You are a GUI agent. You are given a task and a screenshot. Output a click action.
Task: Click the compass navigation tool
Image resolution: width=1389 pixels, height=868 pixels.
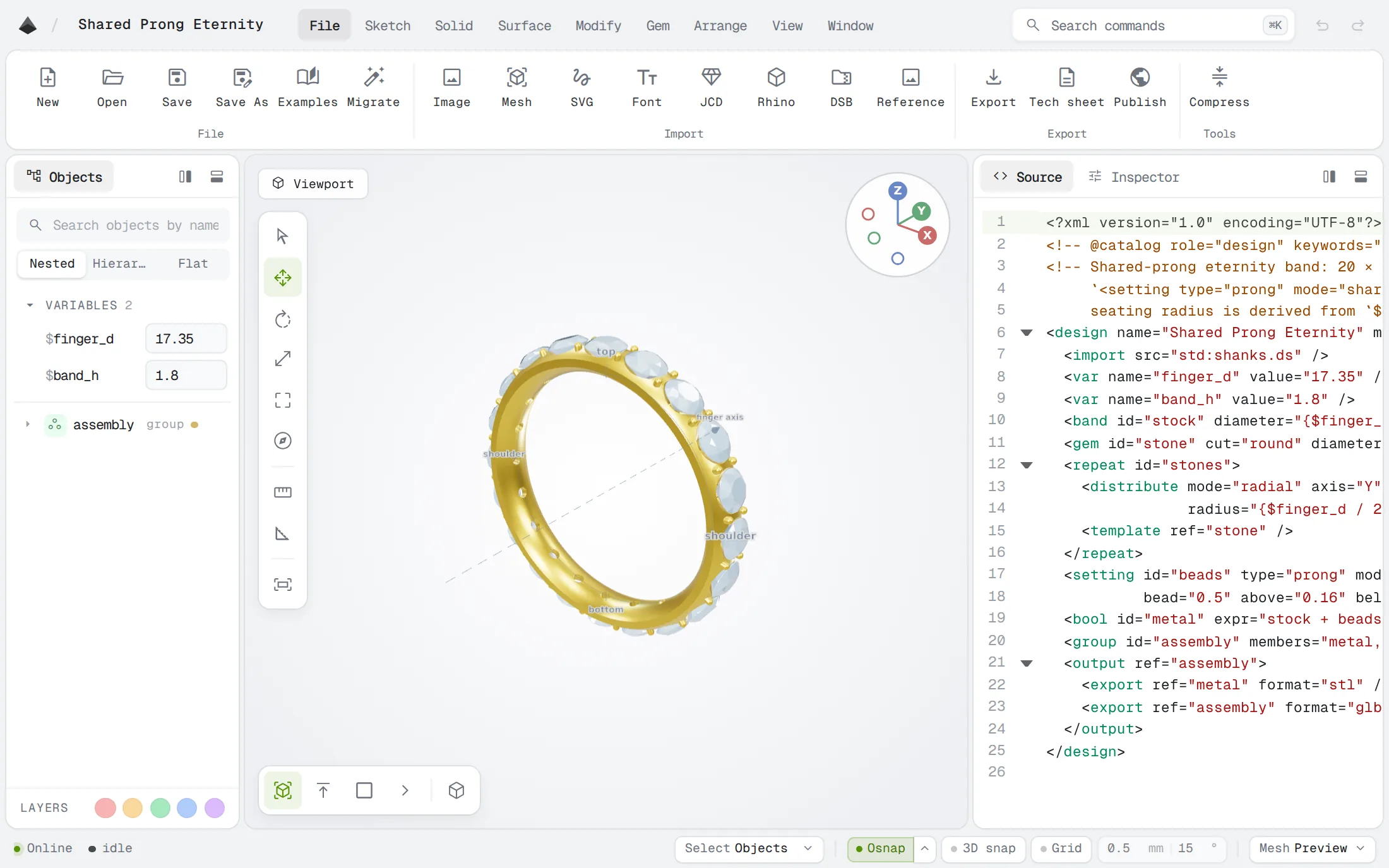pyautogui.click(x=282, y=441)
